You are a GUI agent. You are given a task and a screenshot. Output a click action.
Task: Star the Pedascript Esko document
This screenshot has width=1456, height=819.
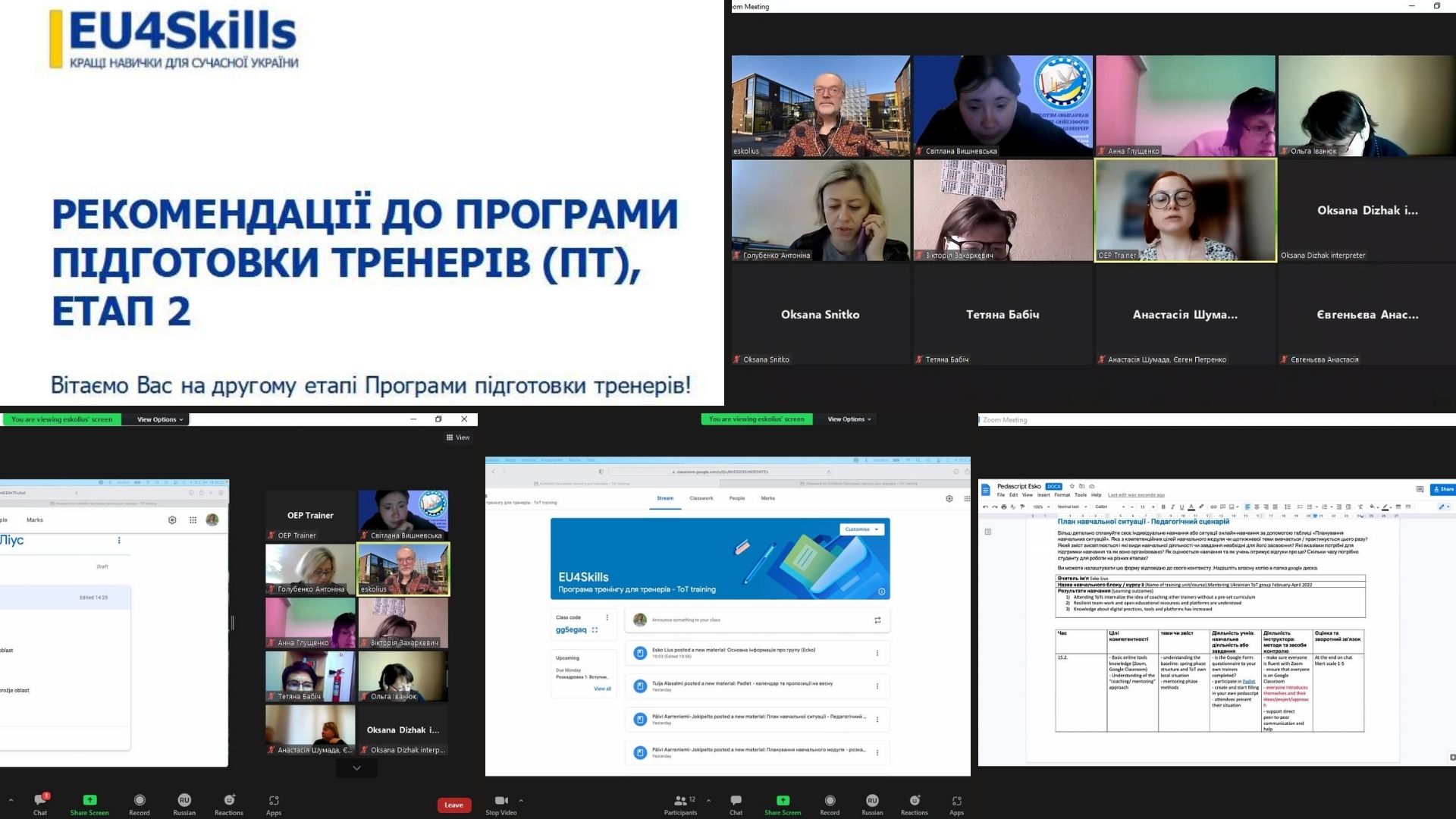click(x=1072, y=486)
